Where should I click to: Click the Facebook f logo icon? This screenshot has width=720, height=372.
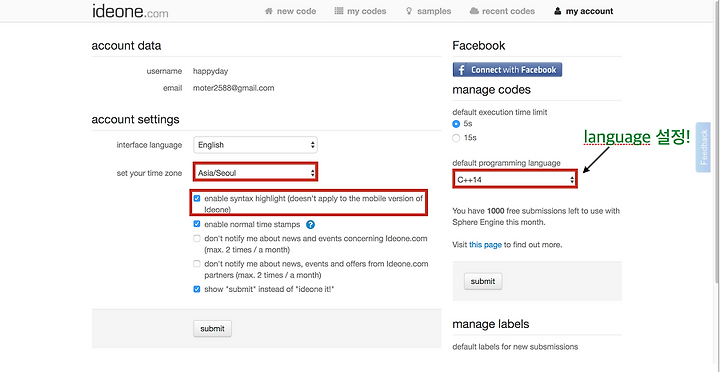[x=461, y=70]
